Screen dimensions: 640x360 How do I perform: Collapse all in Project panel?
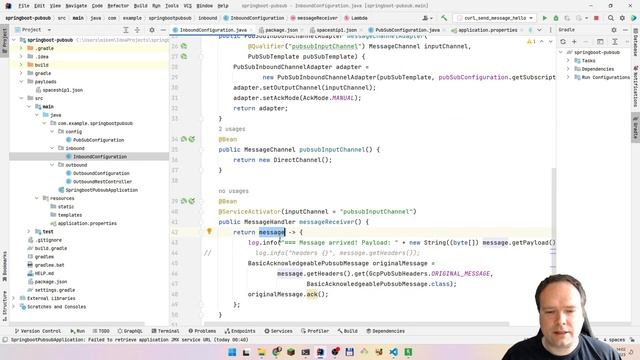coord(137,30)
